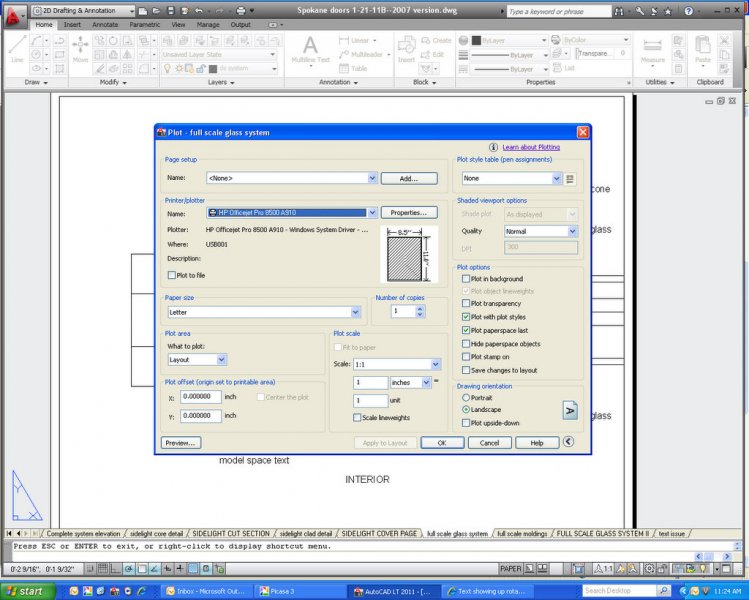
Task: Click the Plot printer icon in quick access toolbar
Action: click(x=241, y=11)
